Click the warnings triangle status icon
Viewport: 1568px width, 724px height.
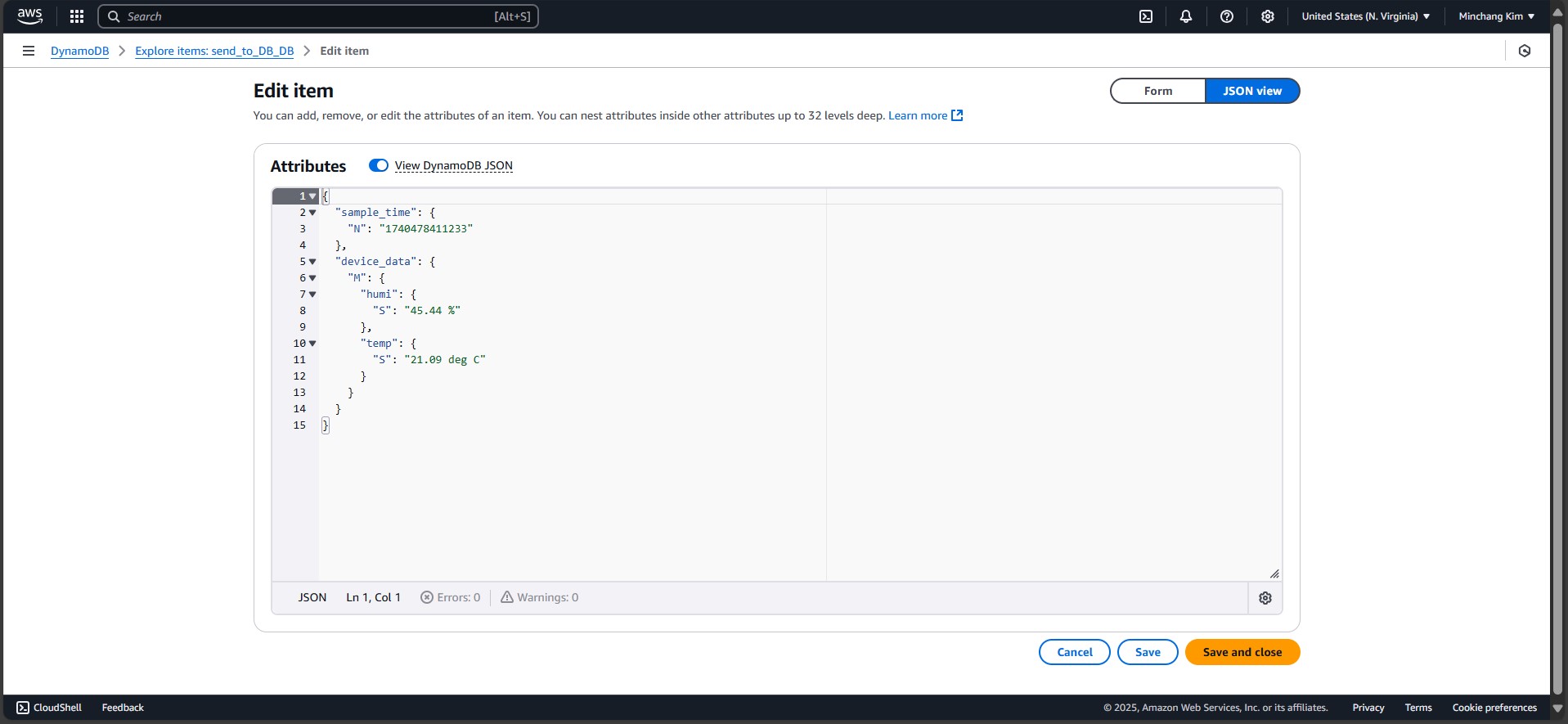507,597
